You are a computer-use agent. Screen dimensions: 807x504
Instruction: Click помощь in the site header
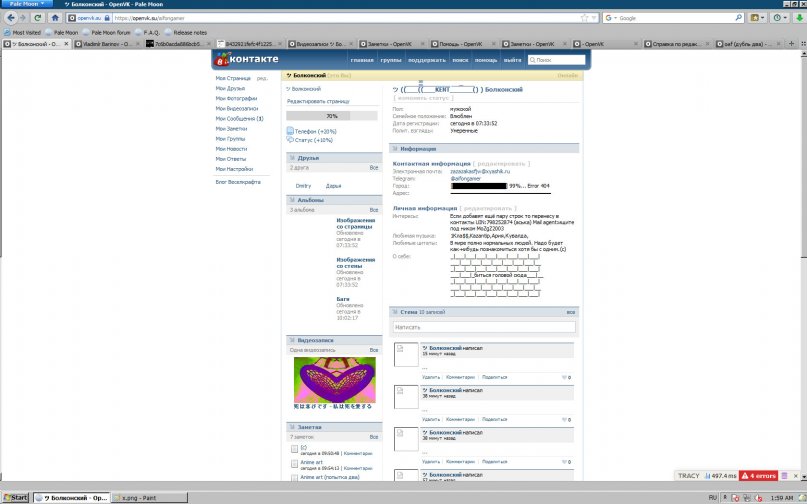485,60
